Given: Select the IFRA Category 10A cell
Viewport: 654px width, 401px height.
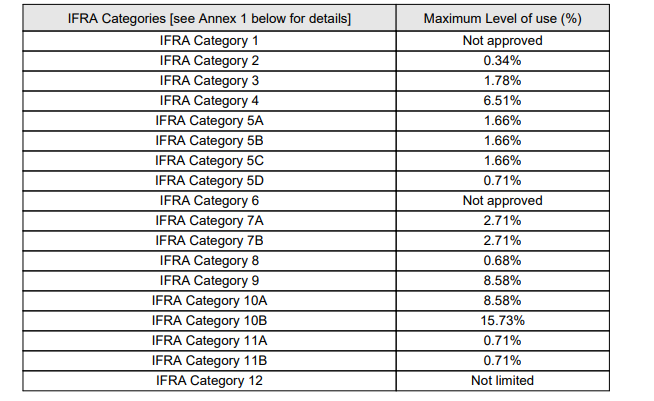Looking at the screenshot, I should coord(208,300).
